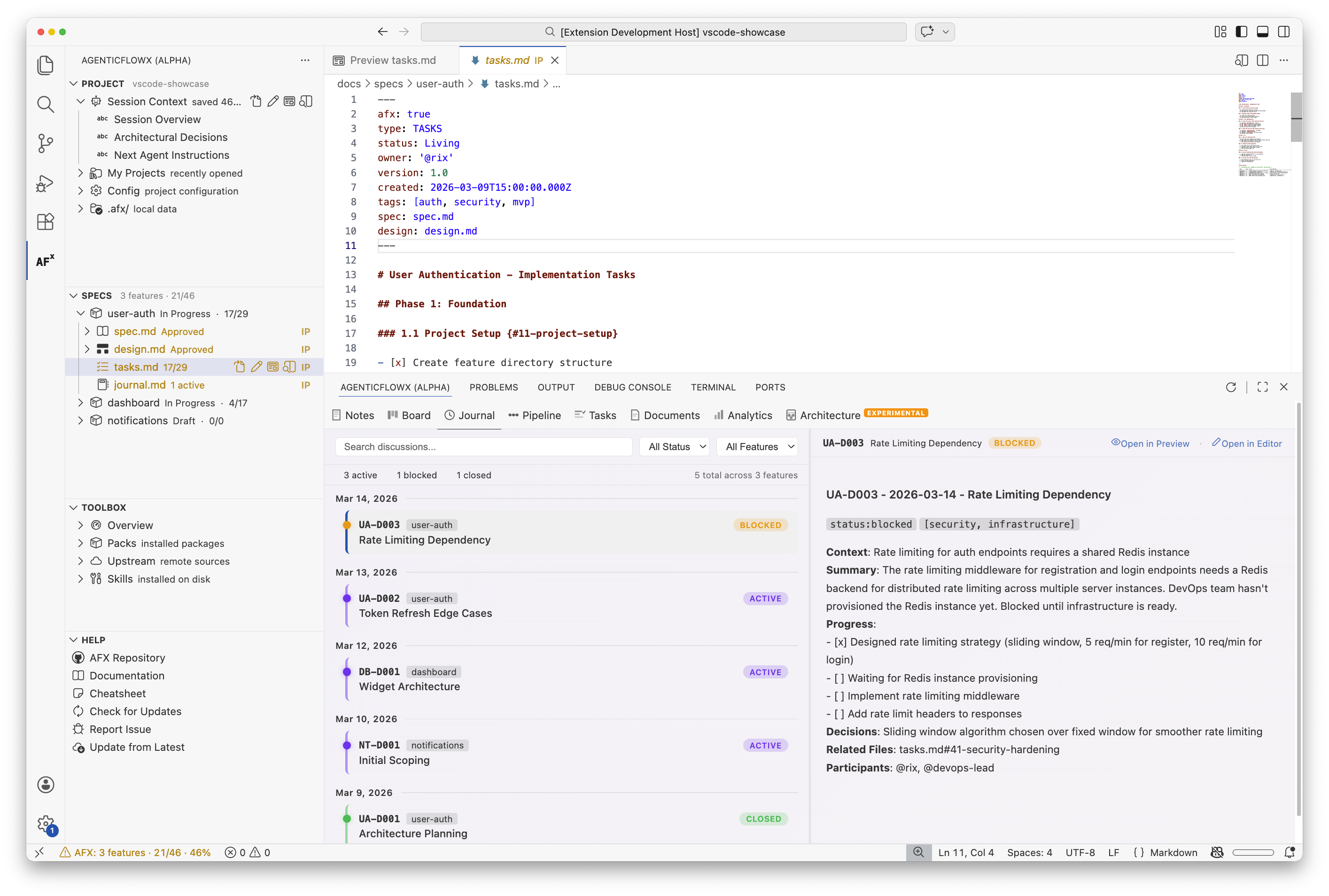
Task: Click the Search discussions input field
Action: click(483, 447)
